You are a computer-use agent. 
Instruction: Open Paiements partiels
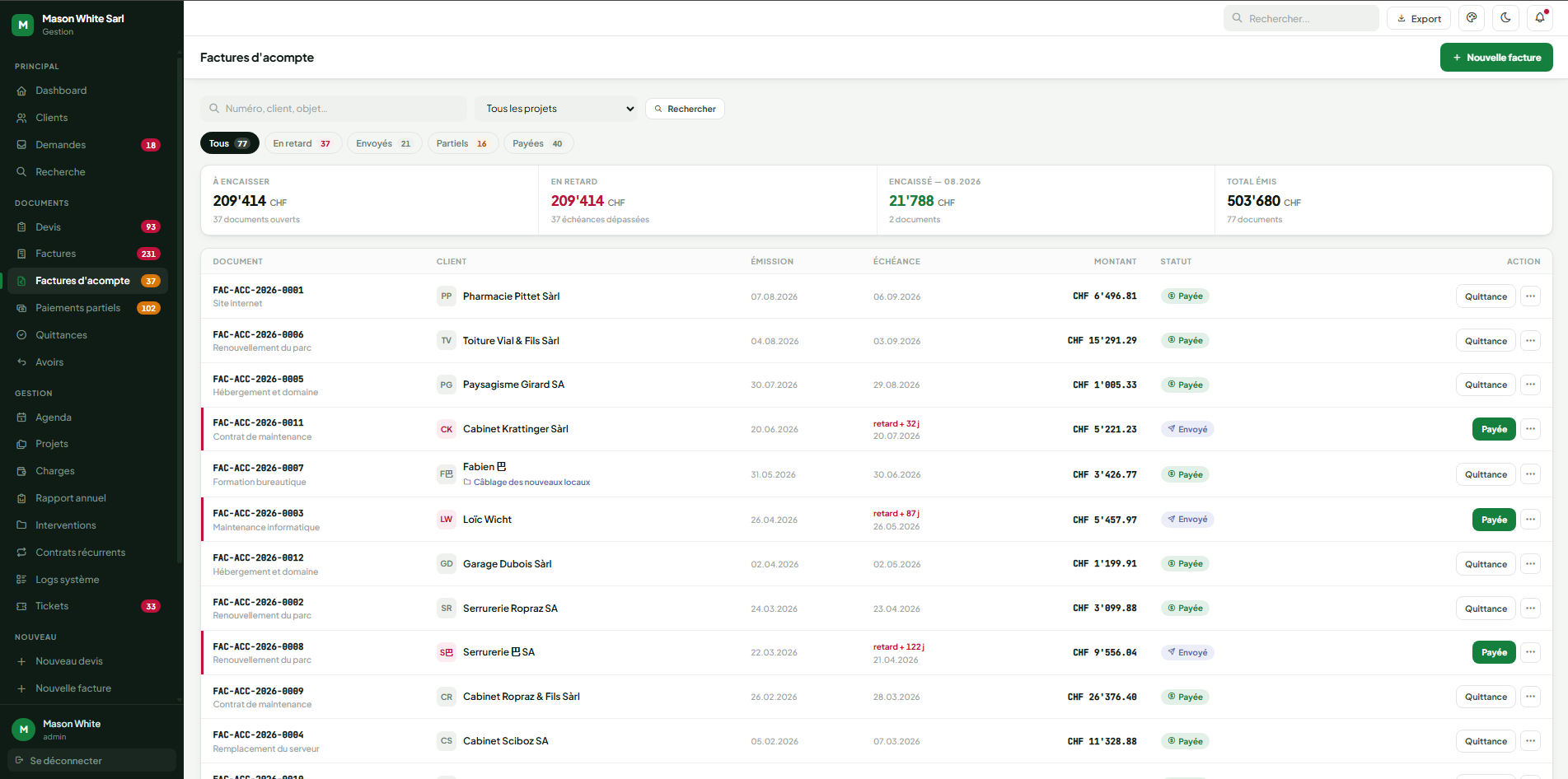coord(87,308)
